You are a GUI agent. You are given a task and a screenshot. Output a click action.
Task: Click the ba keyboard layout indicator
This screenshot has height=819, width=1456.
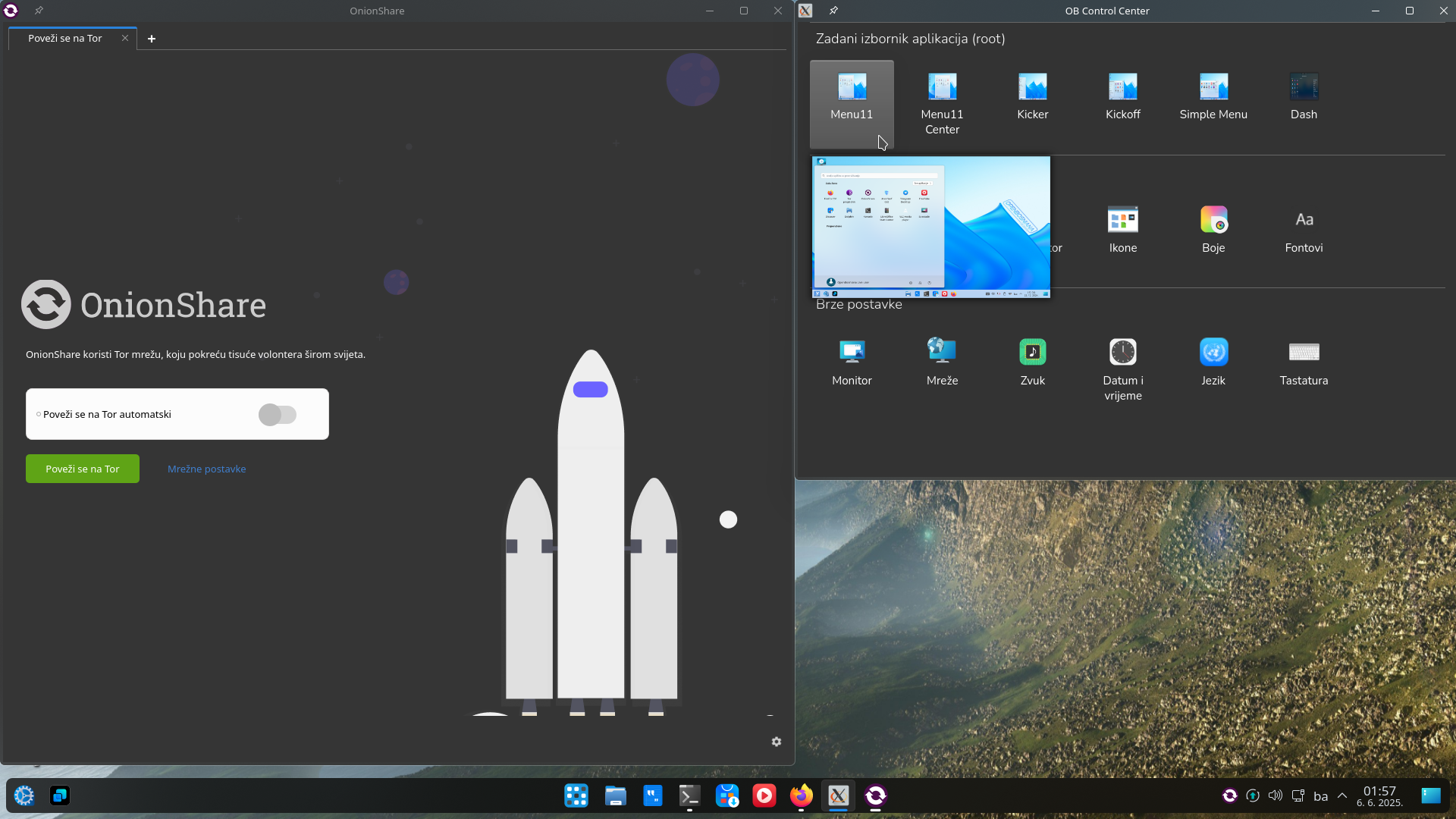coord(1321,796)
